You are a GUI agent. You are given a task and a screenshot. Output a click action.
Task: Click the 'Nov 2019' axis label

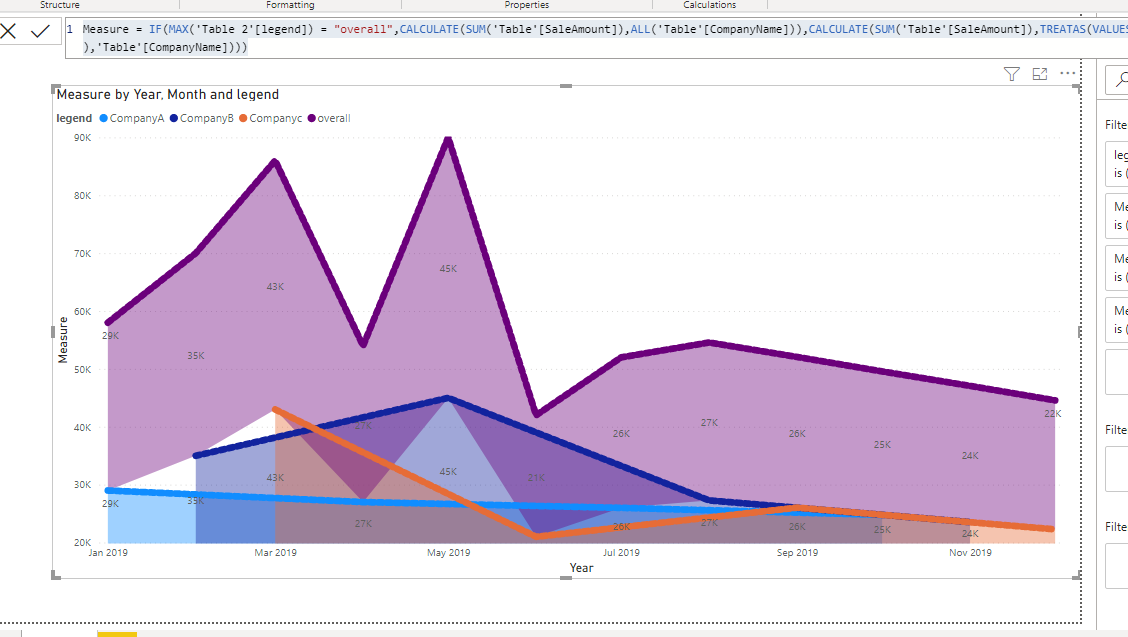tap(970, 553)
